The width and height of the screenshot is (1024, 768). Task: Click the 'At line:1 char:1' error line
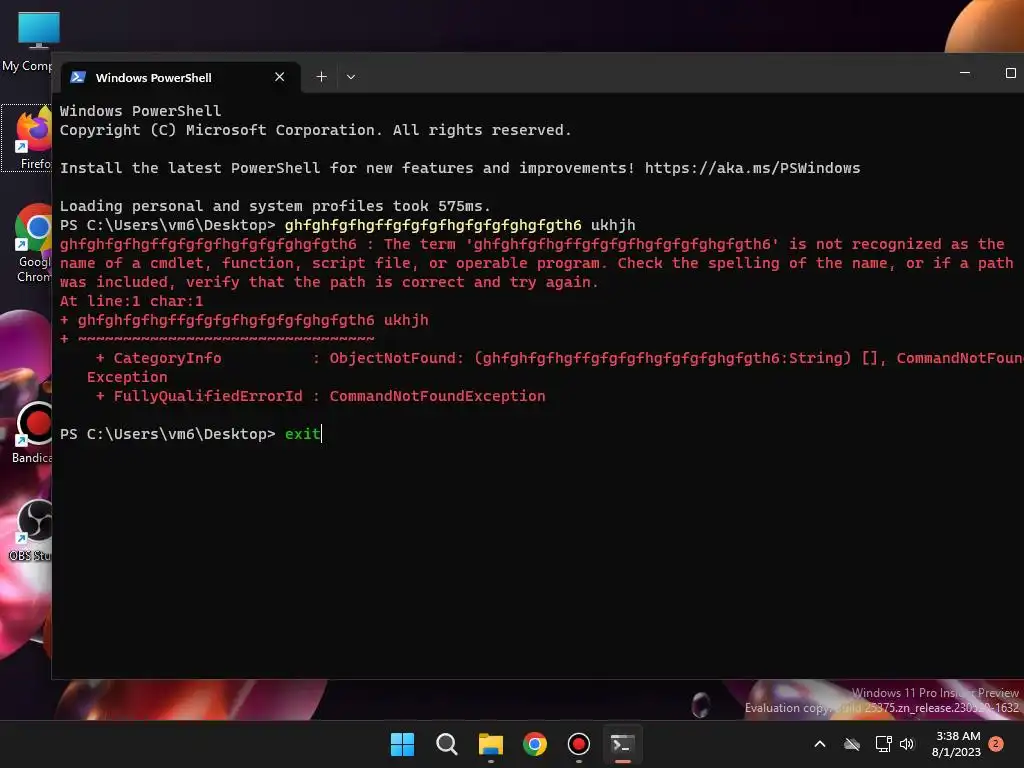131,301
